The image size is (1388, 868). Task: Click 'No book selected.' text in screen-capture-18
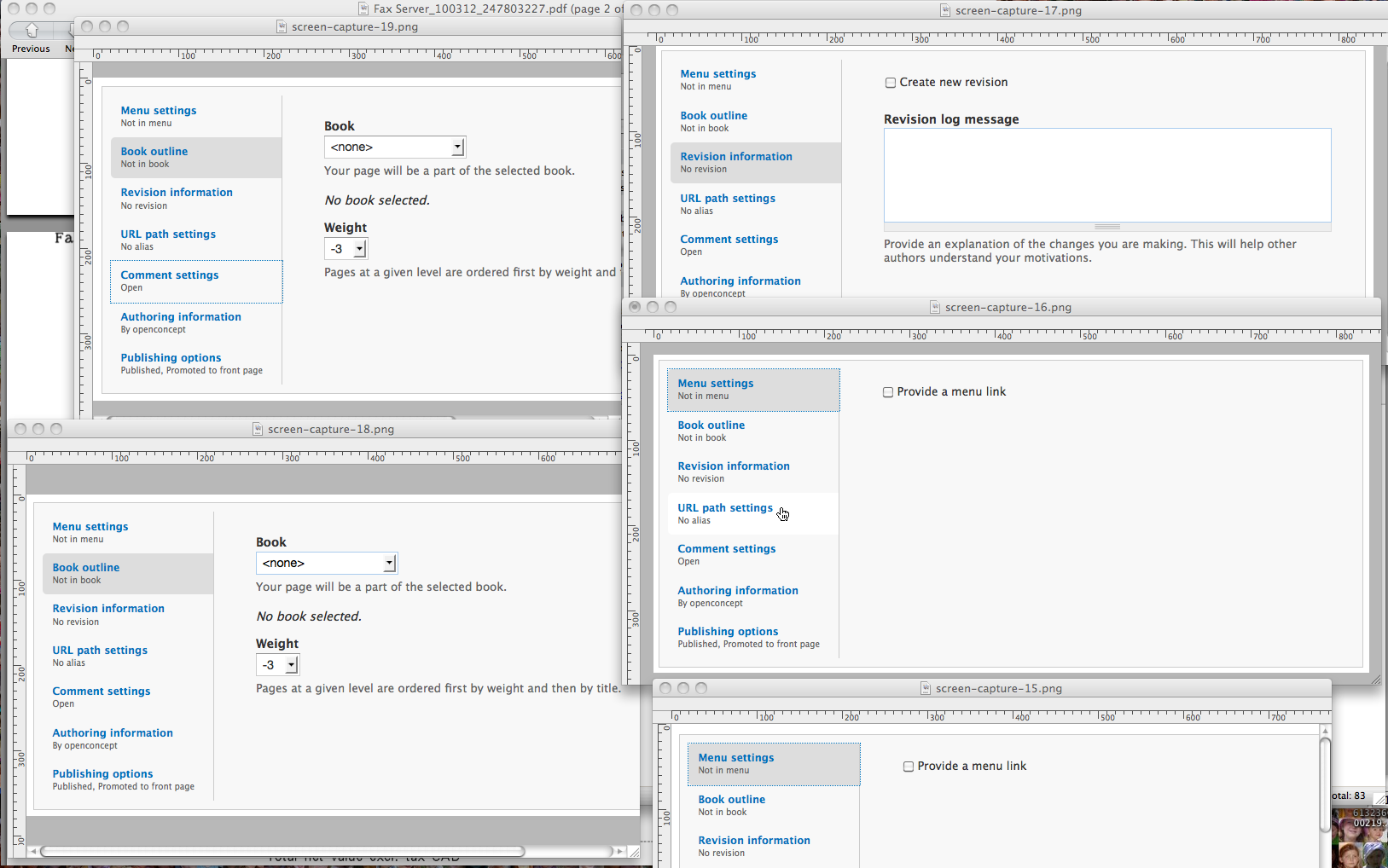309,616
